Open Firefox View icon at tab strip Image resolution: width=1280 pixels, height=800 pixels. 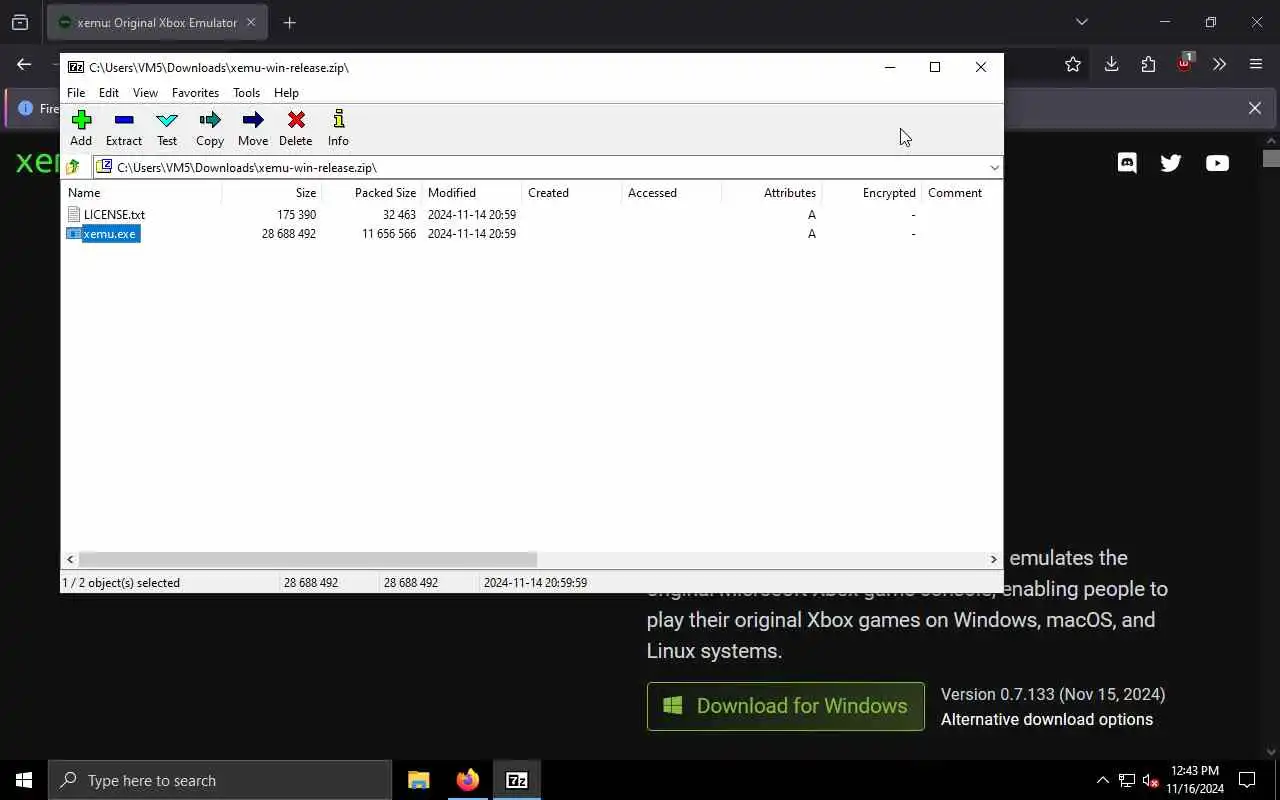20,22
